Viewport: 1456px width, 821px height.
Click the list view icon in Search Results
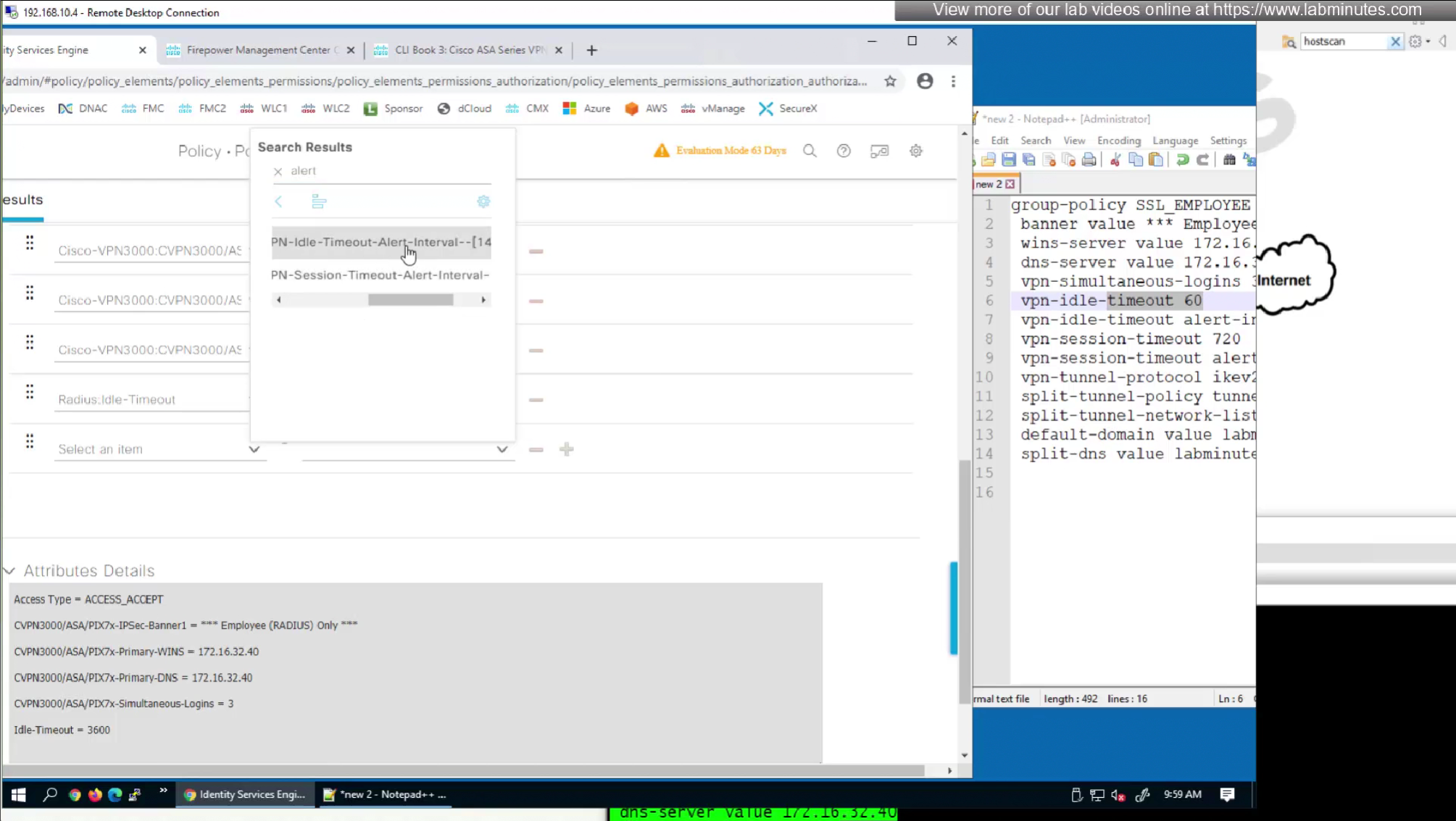(318, 201)
